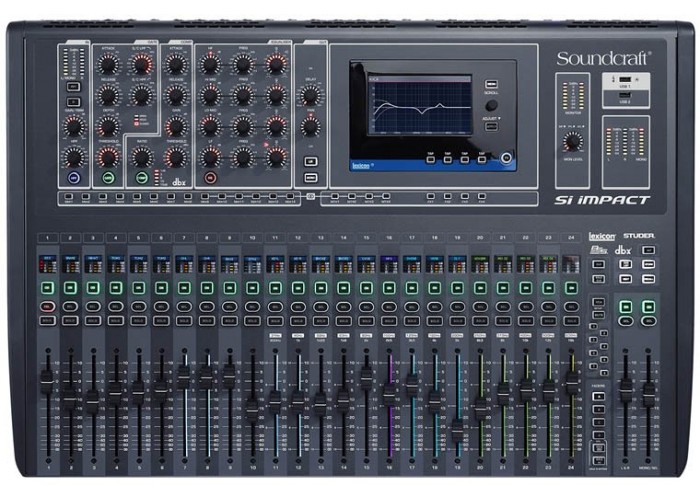Click the Delay knob in the output section
This screenshot has height=500, width=700.
click(310, 95)
